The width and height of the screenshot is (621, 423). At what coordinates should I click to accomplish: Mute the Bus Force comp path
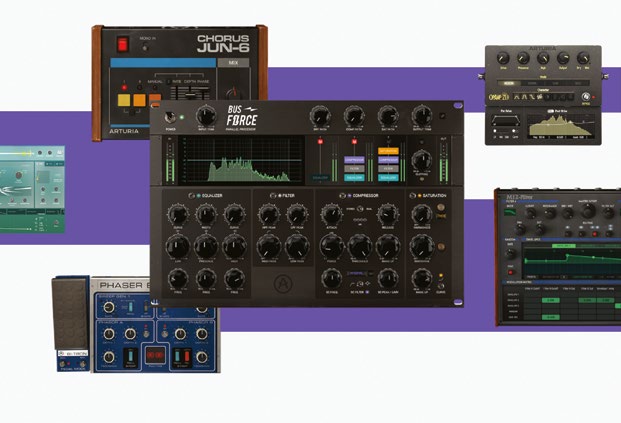(x=354, y=141)
